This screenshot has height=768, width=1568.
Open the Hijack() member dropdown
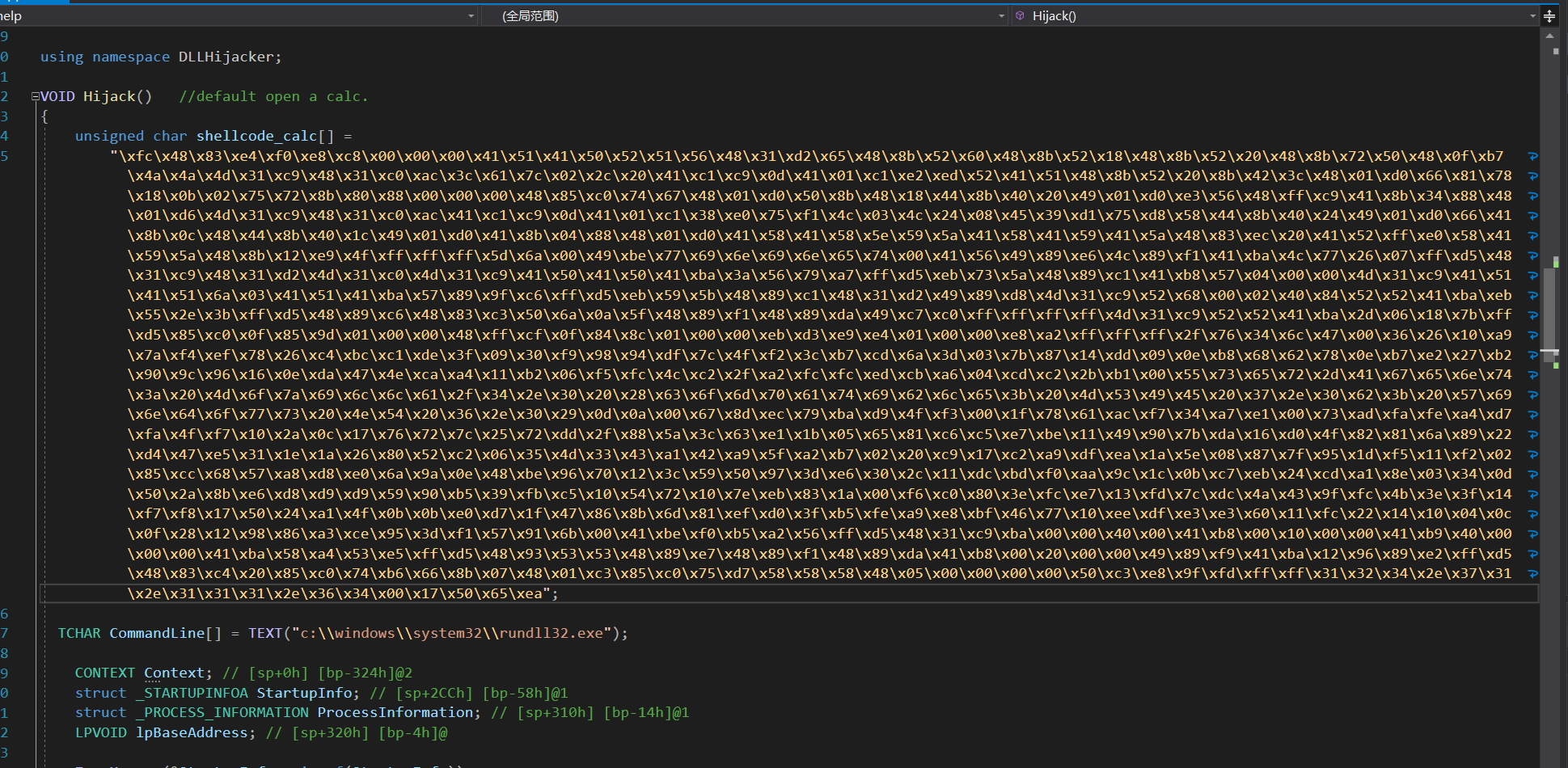click(x=1274, y=15)
